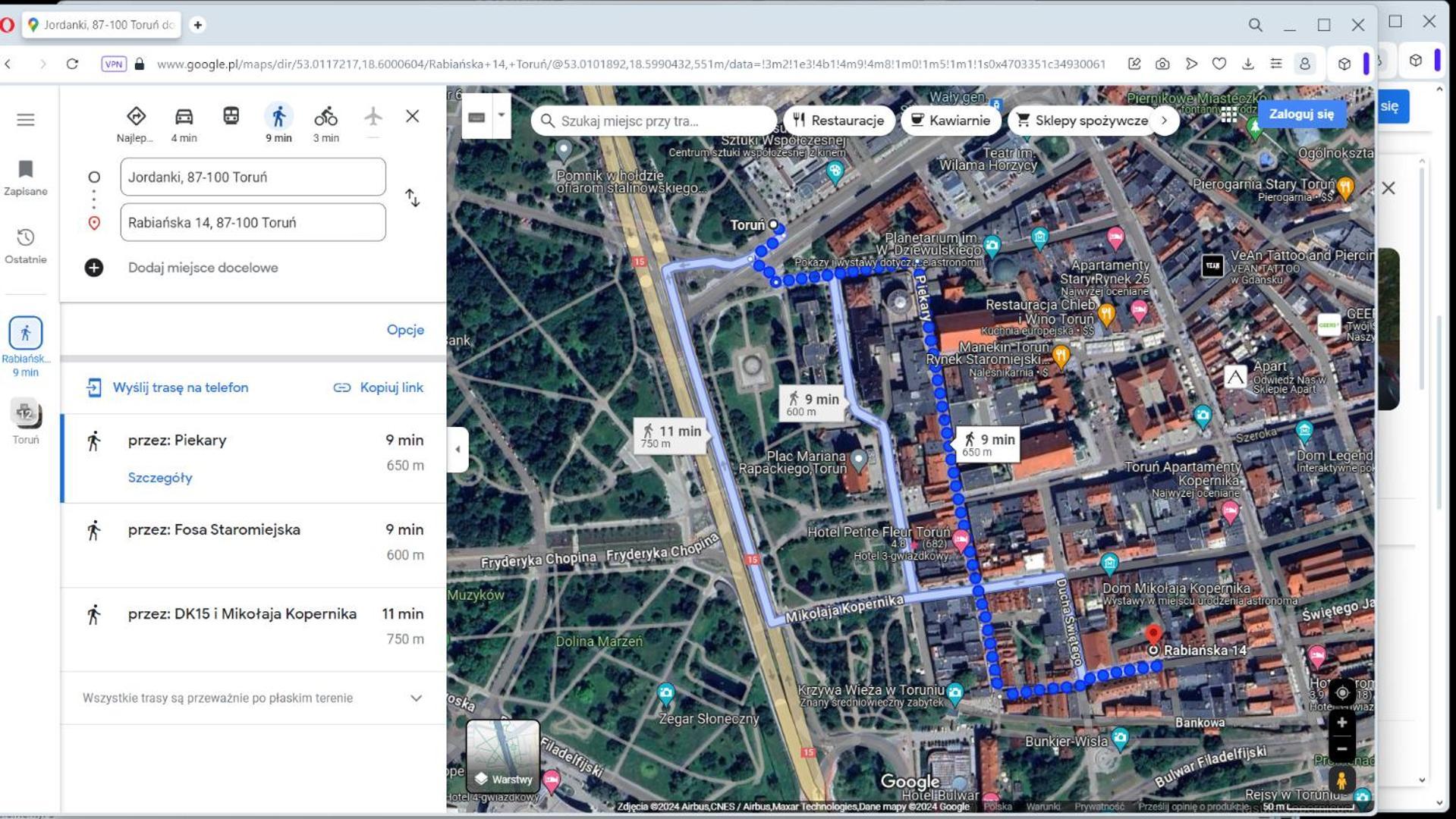Filter by Restauracje chip
Viewport: 1456px width, 819px height.
838,121
